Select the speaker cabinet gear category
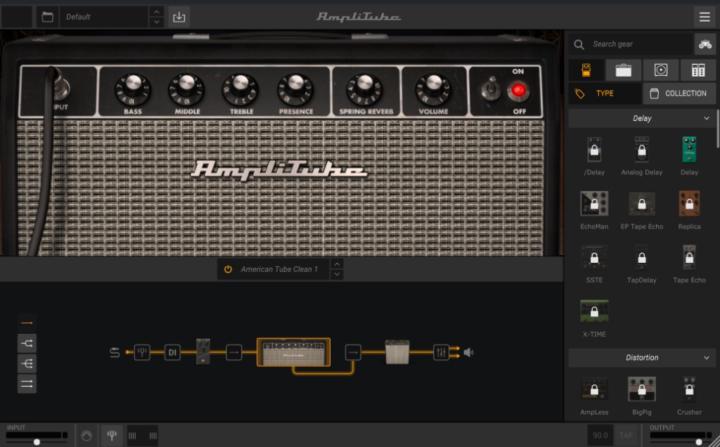This screenshot has height=447, width=720. click(661, 69)
